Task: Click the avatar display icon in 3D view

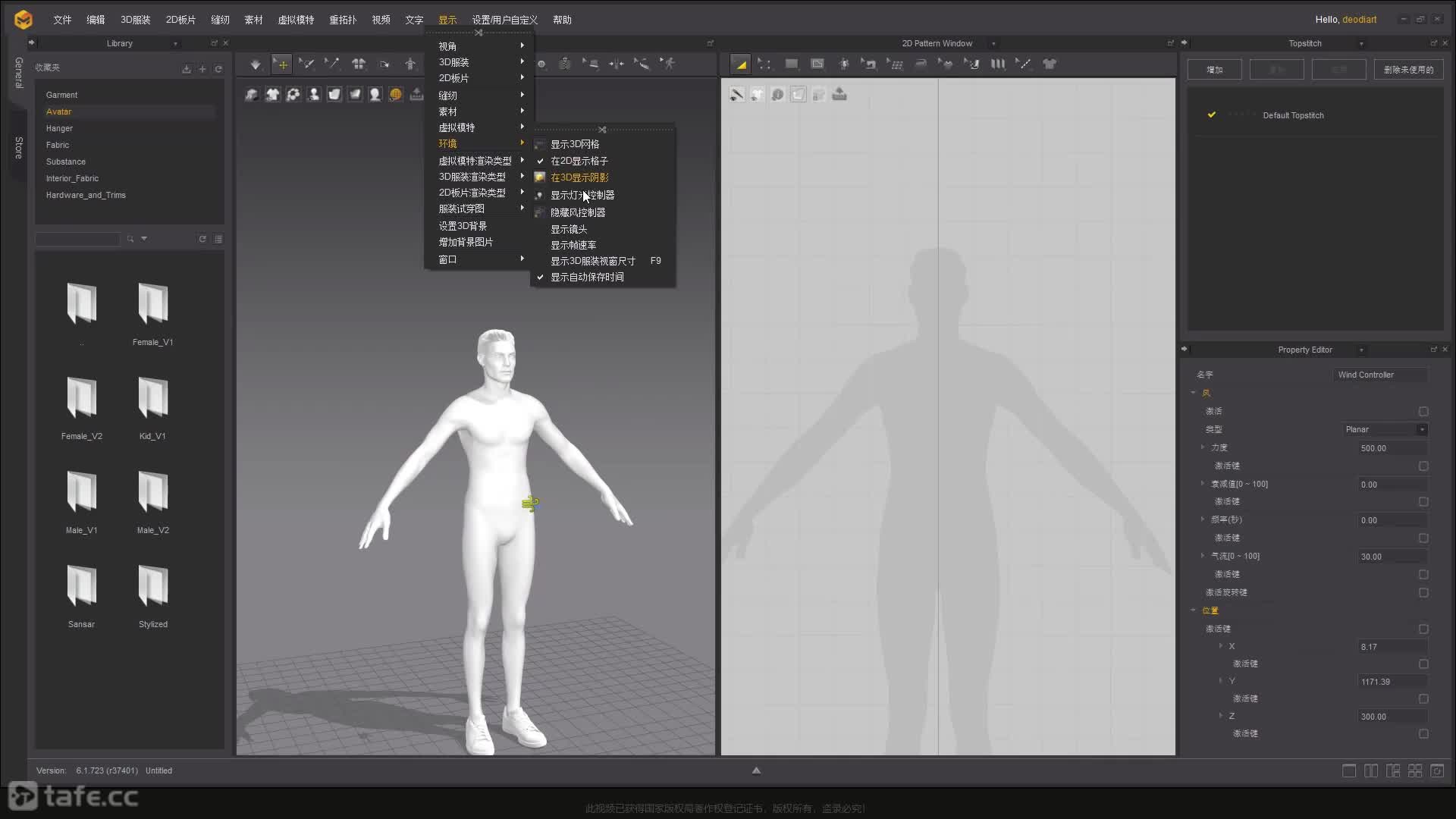Action: point(313,94)
